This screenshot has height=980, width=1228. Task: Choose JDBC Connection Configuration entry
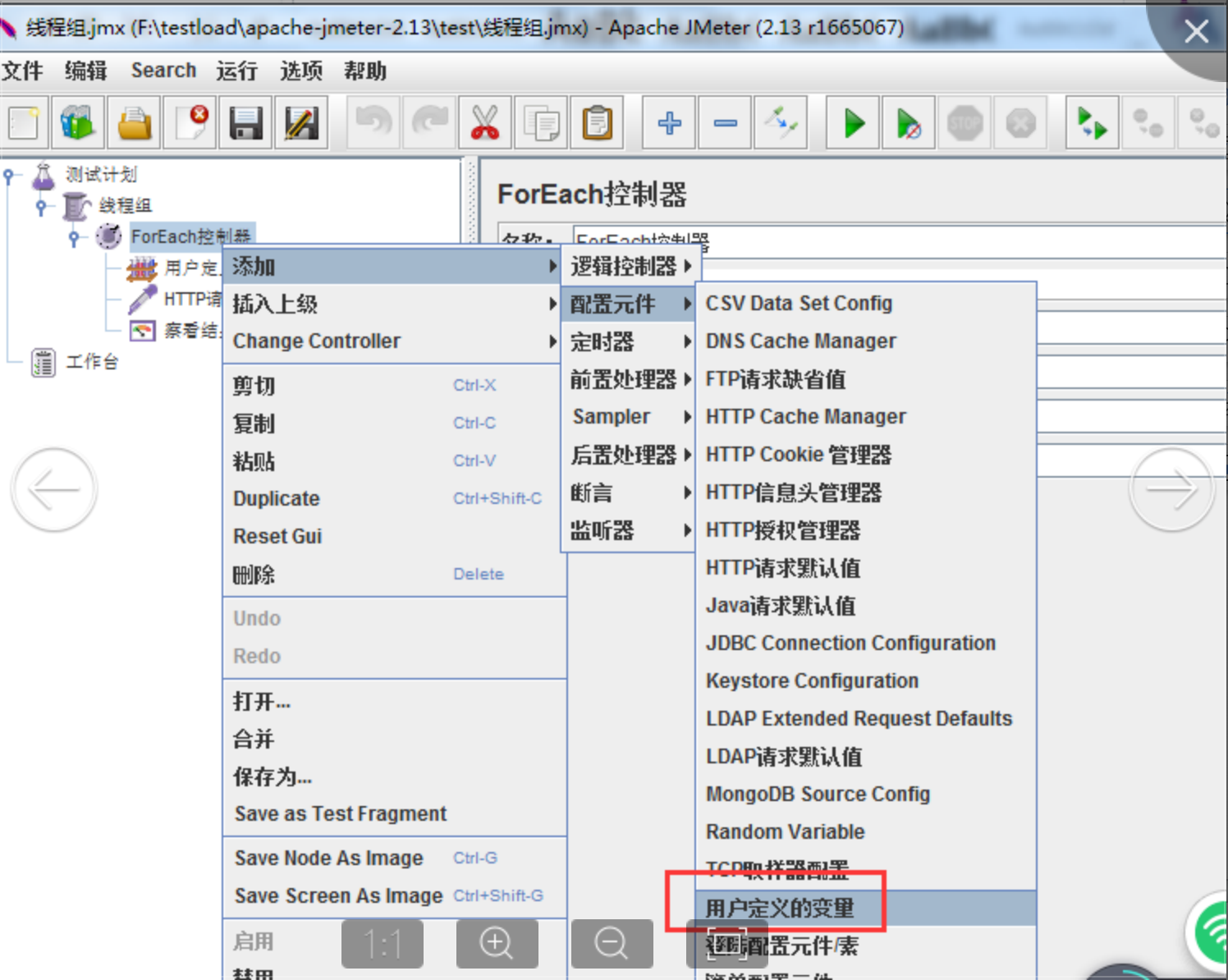point(866,643)
